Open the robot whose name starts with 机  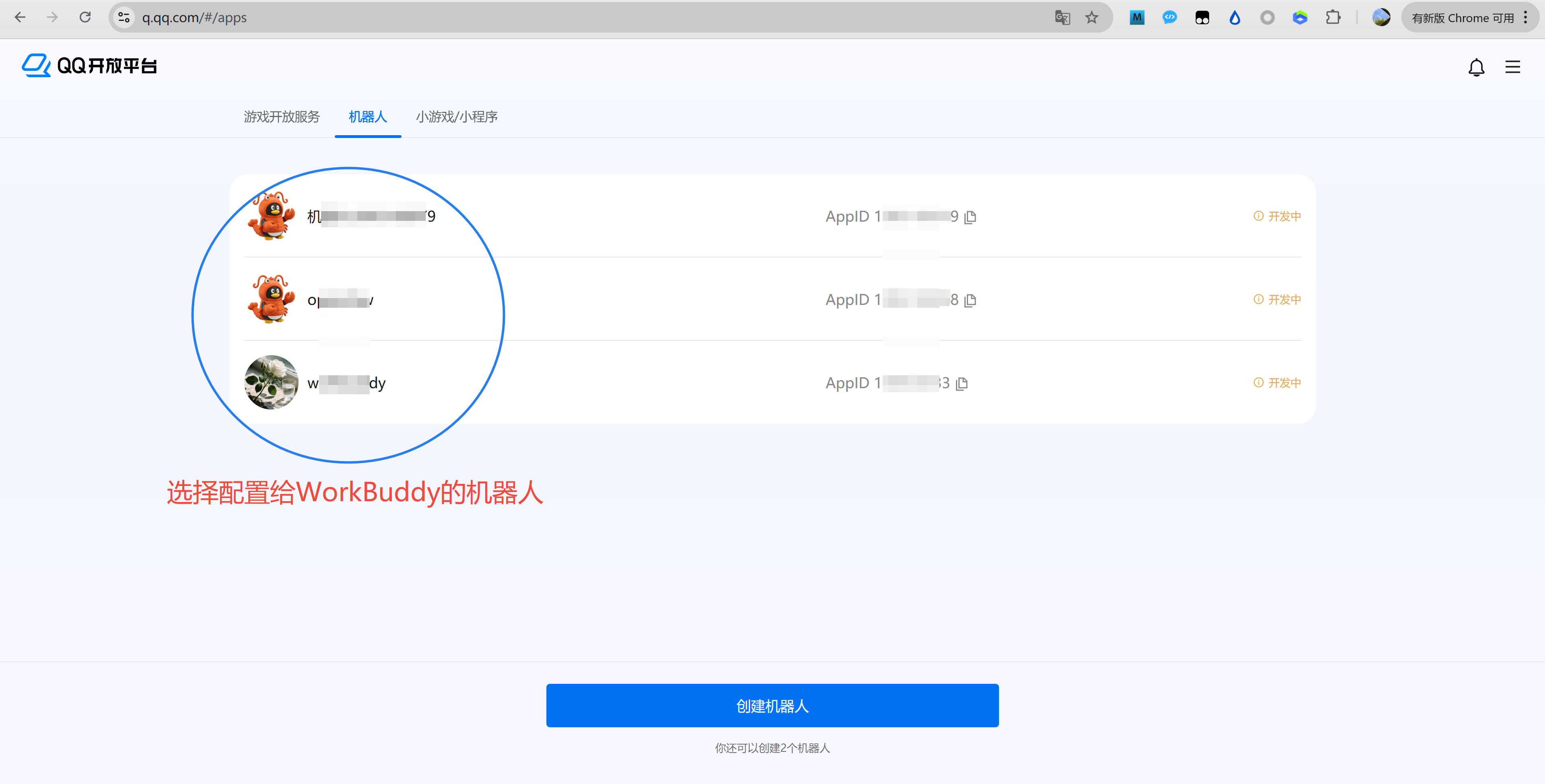pyautogui.click(x=371, y=216)
